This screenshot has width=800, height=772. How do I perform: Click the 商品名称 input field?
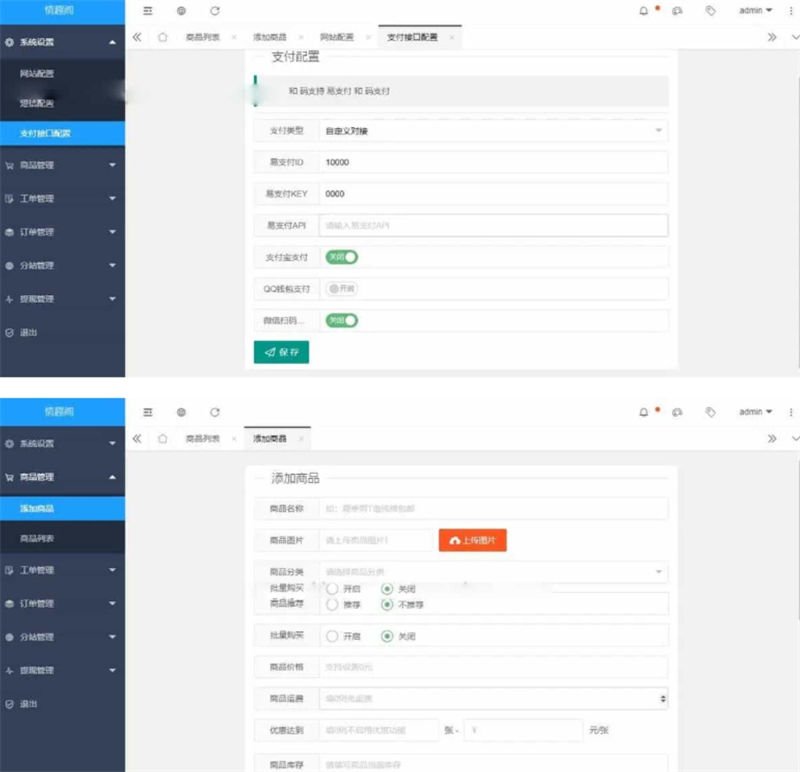pyautogui.click(x=493, y=509)
